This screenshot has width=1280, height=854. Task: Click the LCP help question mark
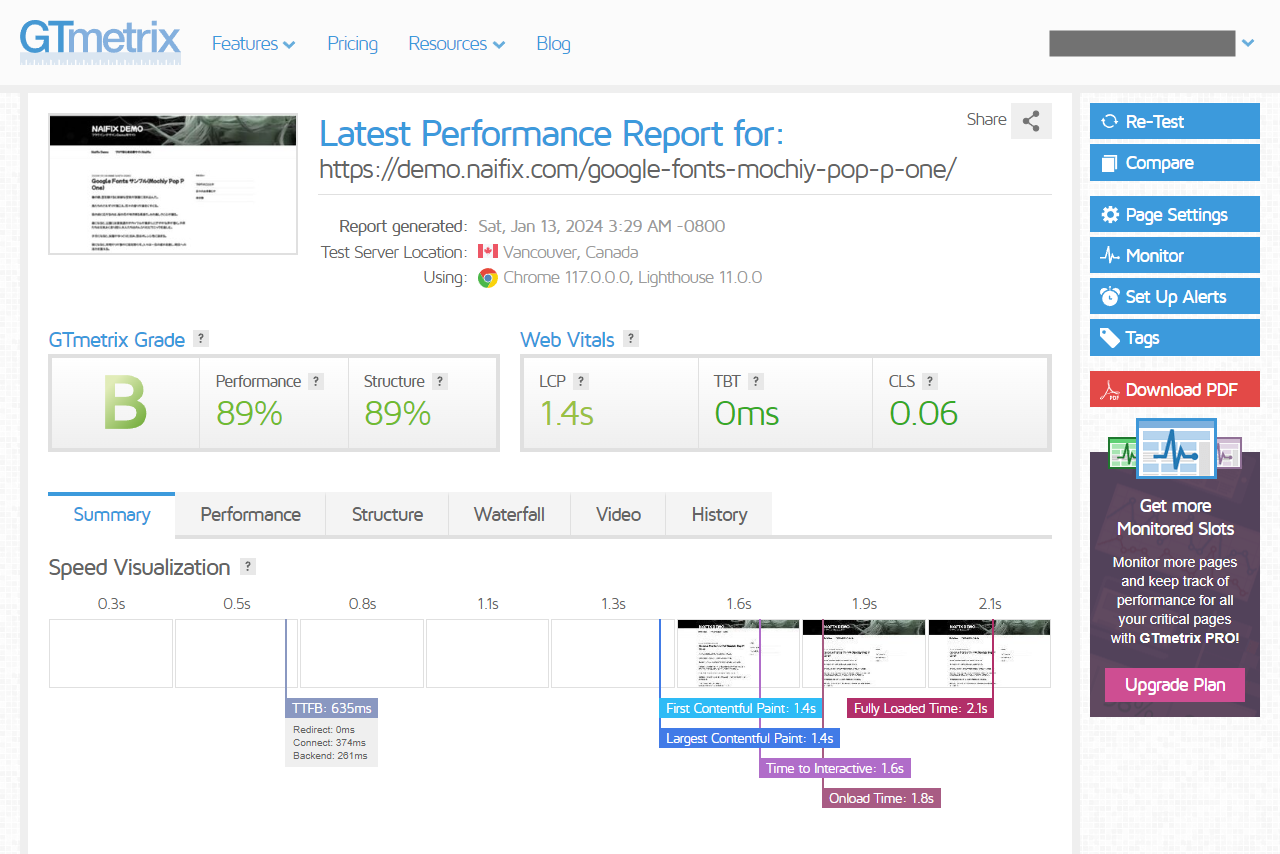click(x=581, y=381)
